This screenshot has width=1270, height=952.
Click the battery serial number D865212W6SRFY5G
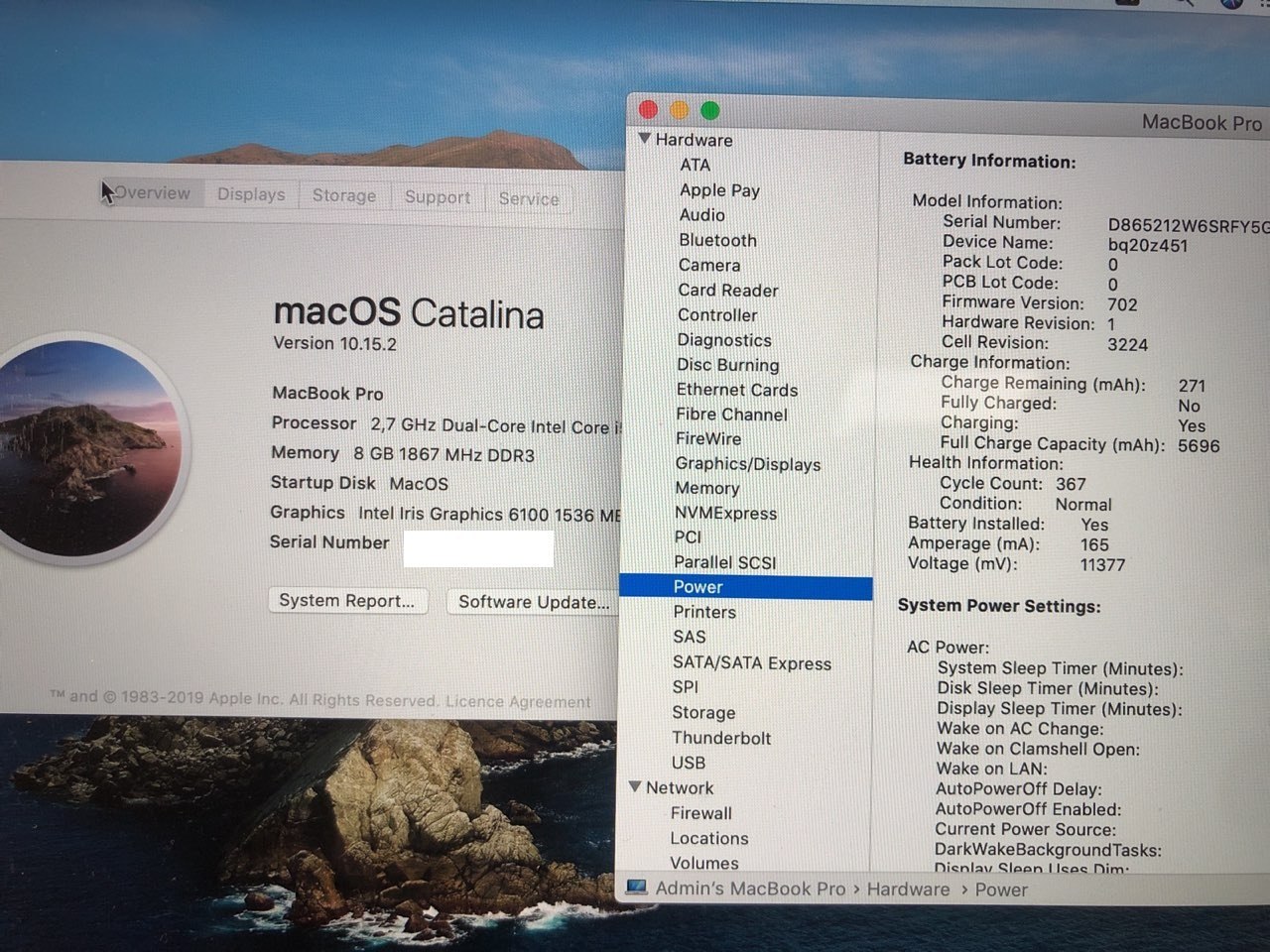1189,226
